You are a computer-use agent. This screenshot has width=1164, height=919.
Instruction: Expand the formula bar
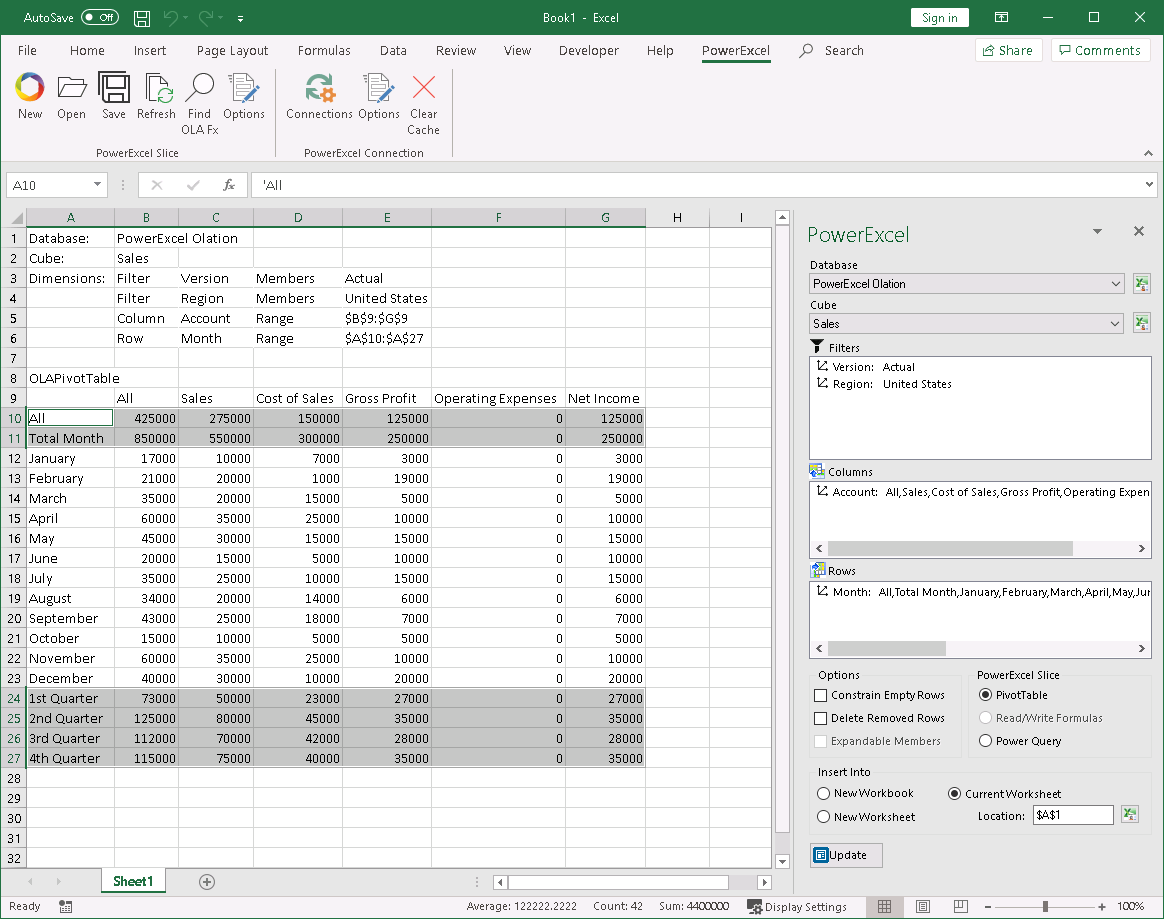click(x=1149, y=184)
